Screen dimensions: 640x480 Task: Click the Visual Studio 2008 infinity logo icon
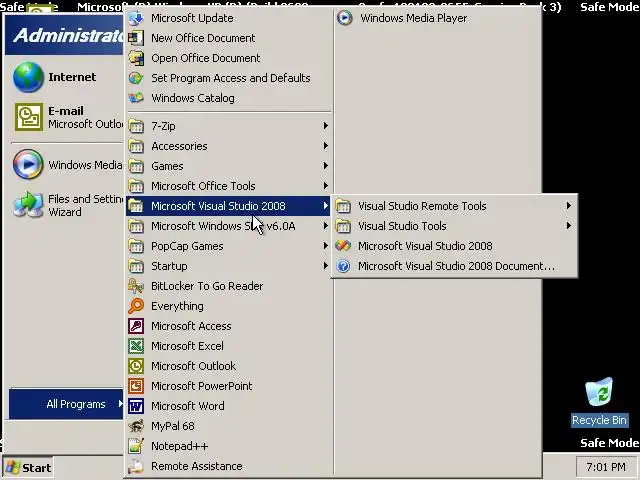click(343, 246)
